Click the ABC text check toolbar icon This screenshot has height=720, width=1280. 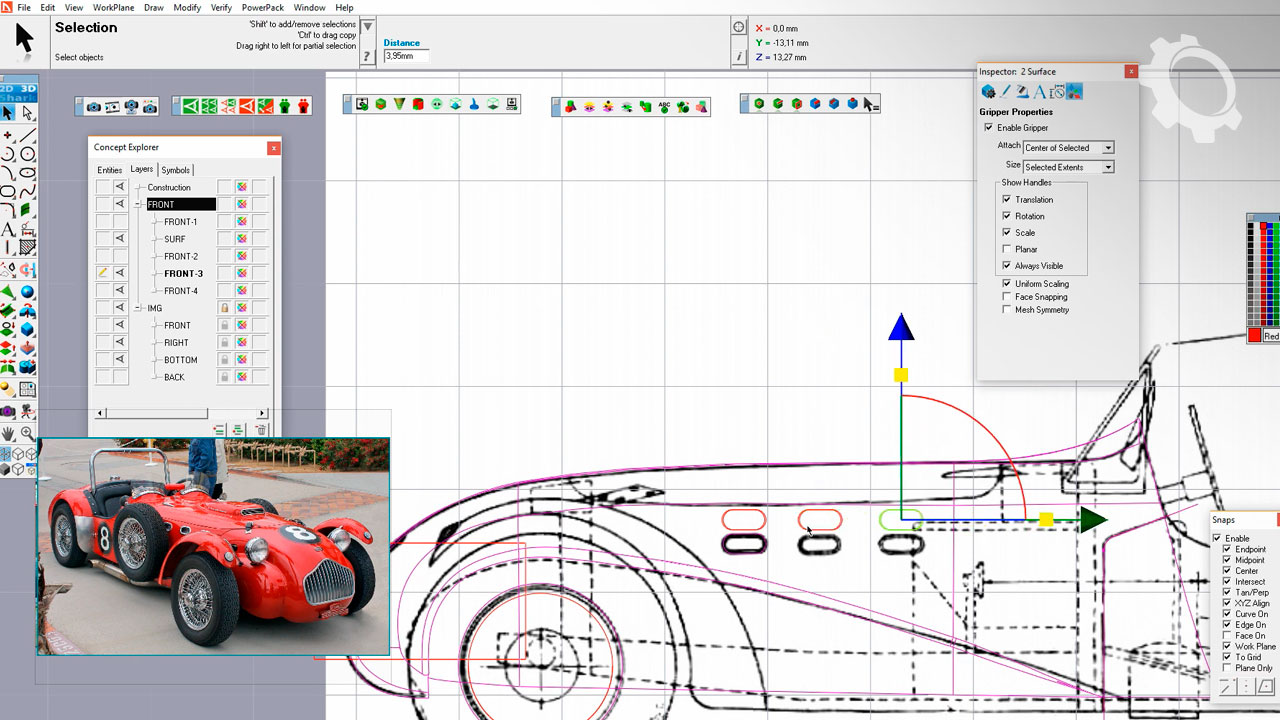click(664, 106)
